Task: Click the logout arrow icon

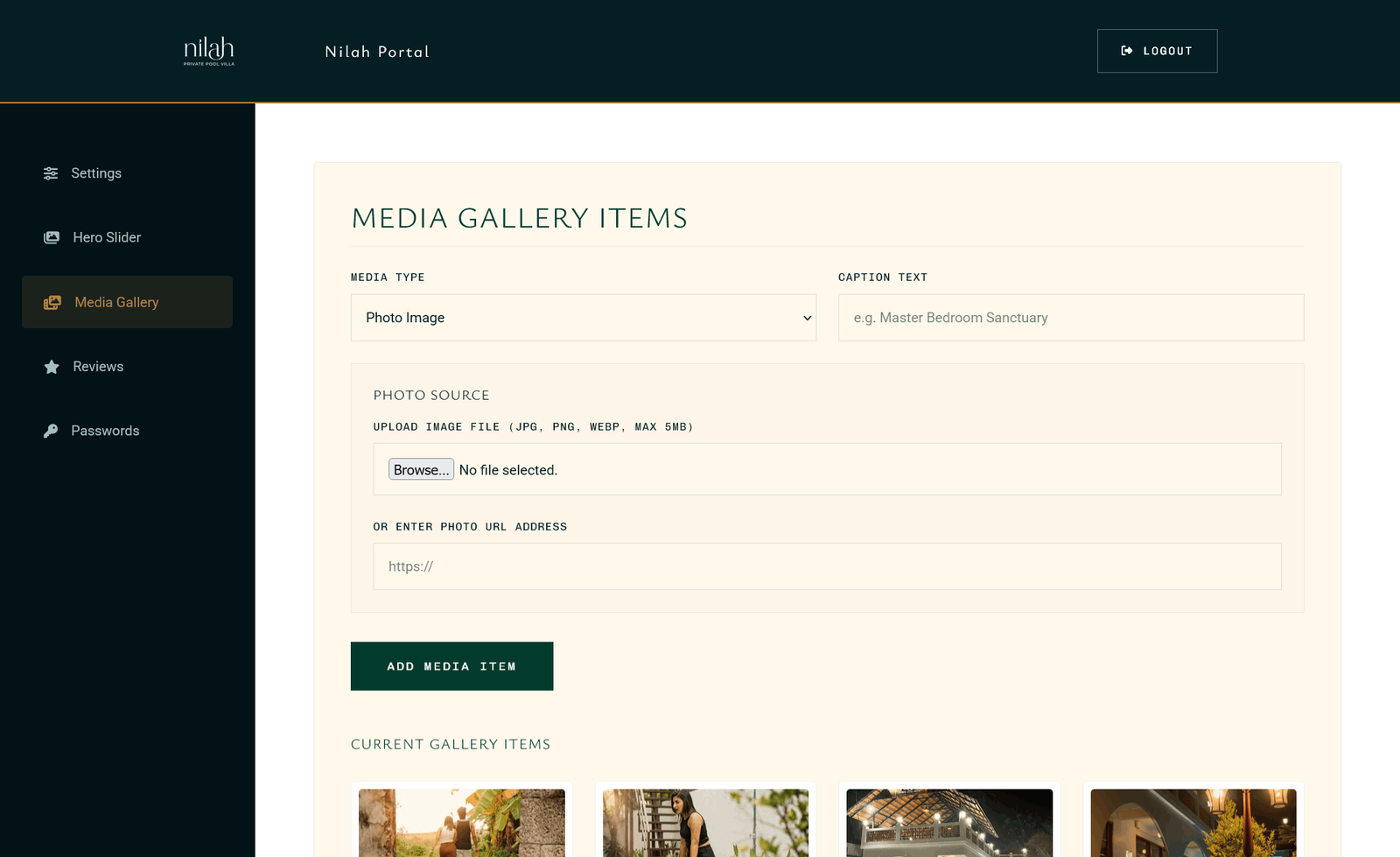Action: [1127, 51]
